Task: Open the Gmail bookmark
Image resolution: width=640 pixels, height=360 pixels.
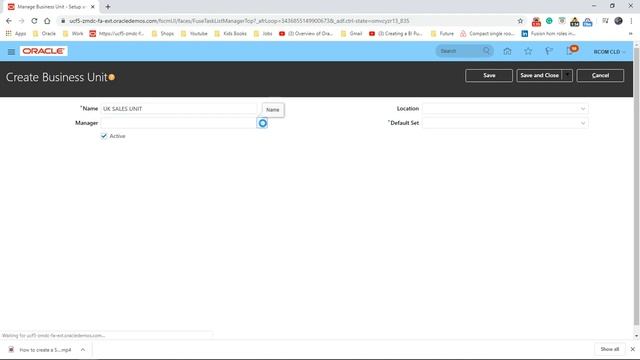Action: tap(351, 33)
